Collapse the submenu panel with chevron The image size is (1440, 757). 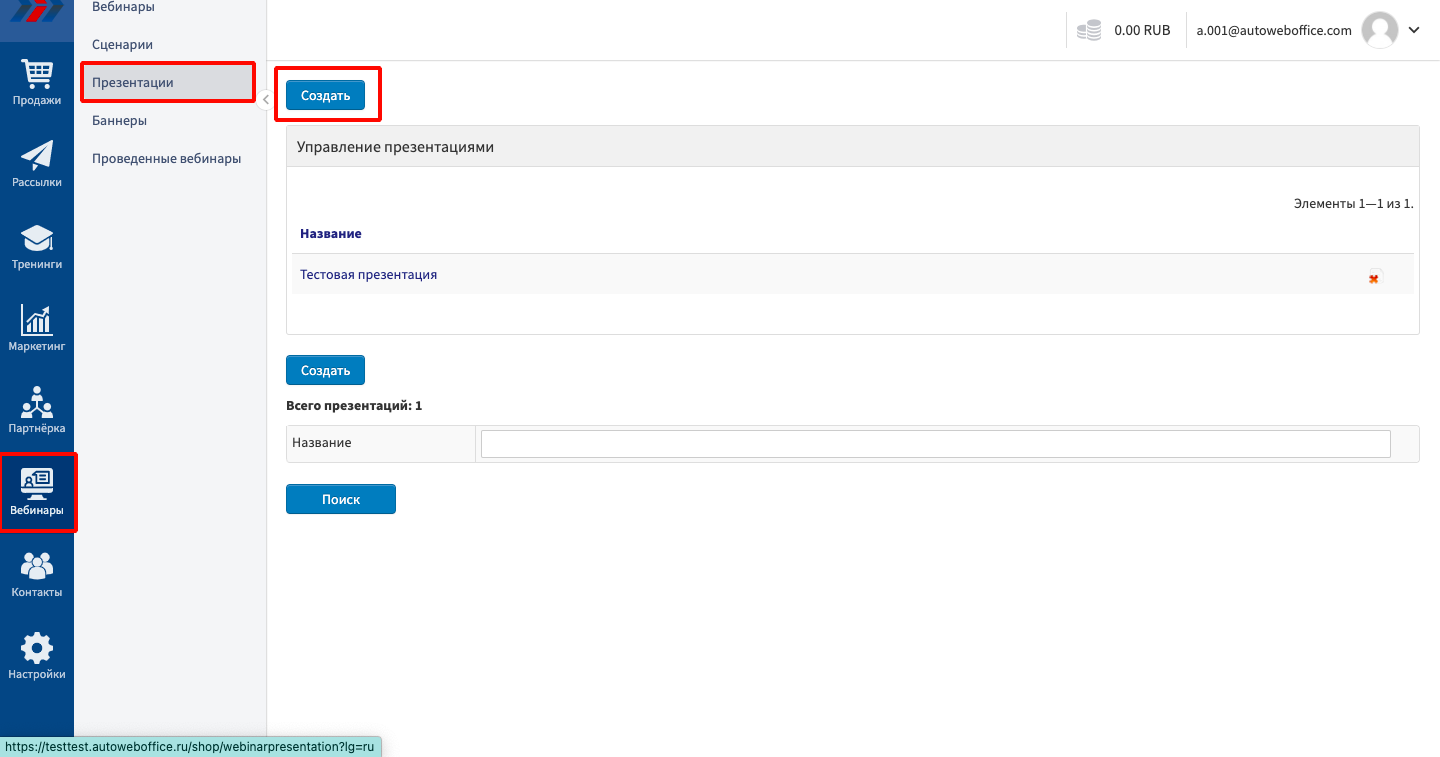(x=265, y=99)
